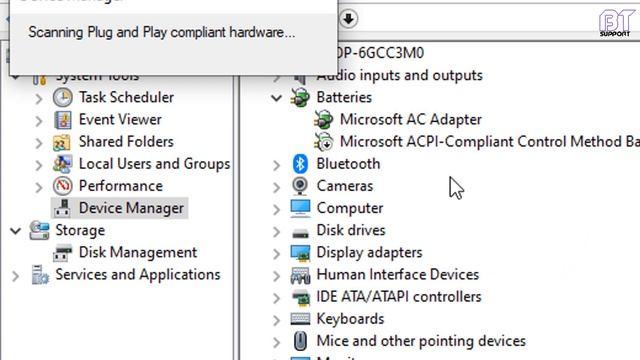Image resolution: width=640 pixels, height=360 pixels.
Task: Select the Batteries label
Action: 344,98
